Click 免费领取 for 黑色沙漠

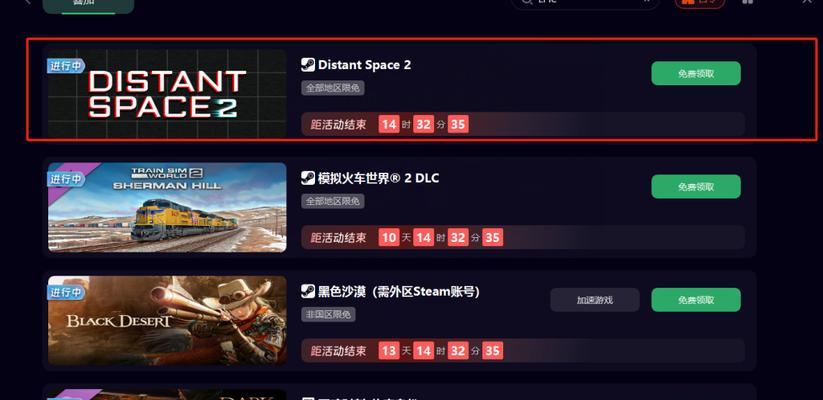coord(696,300)
